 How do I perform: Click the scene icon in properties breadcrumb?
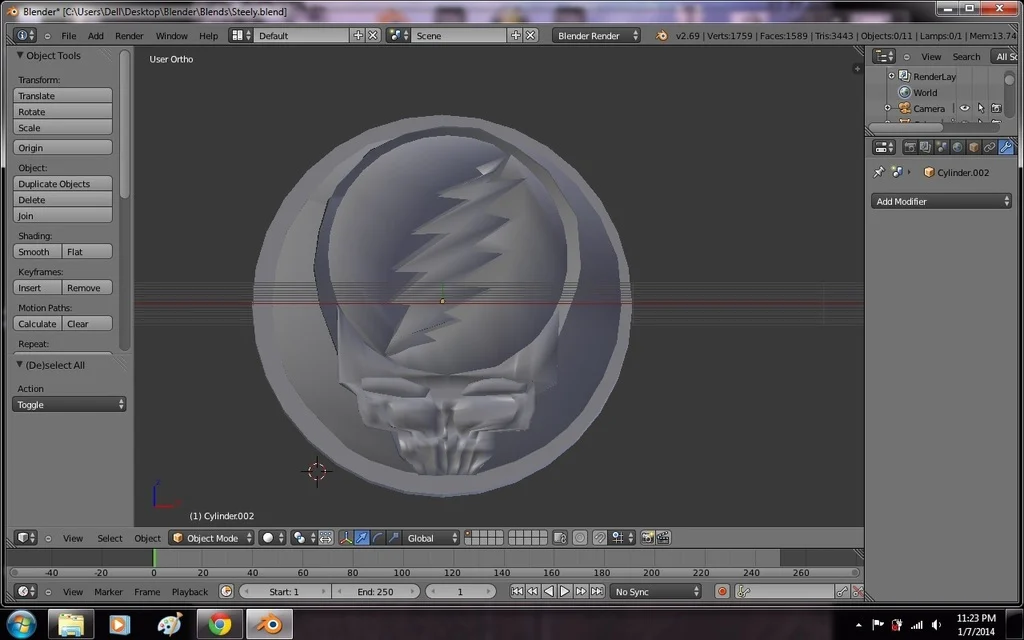click(x=897, y=172)
